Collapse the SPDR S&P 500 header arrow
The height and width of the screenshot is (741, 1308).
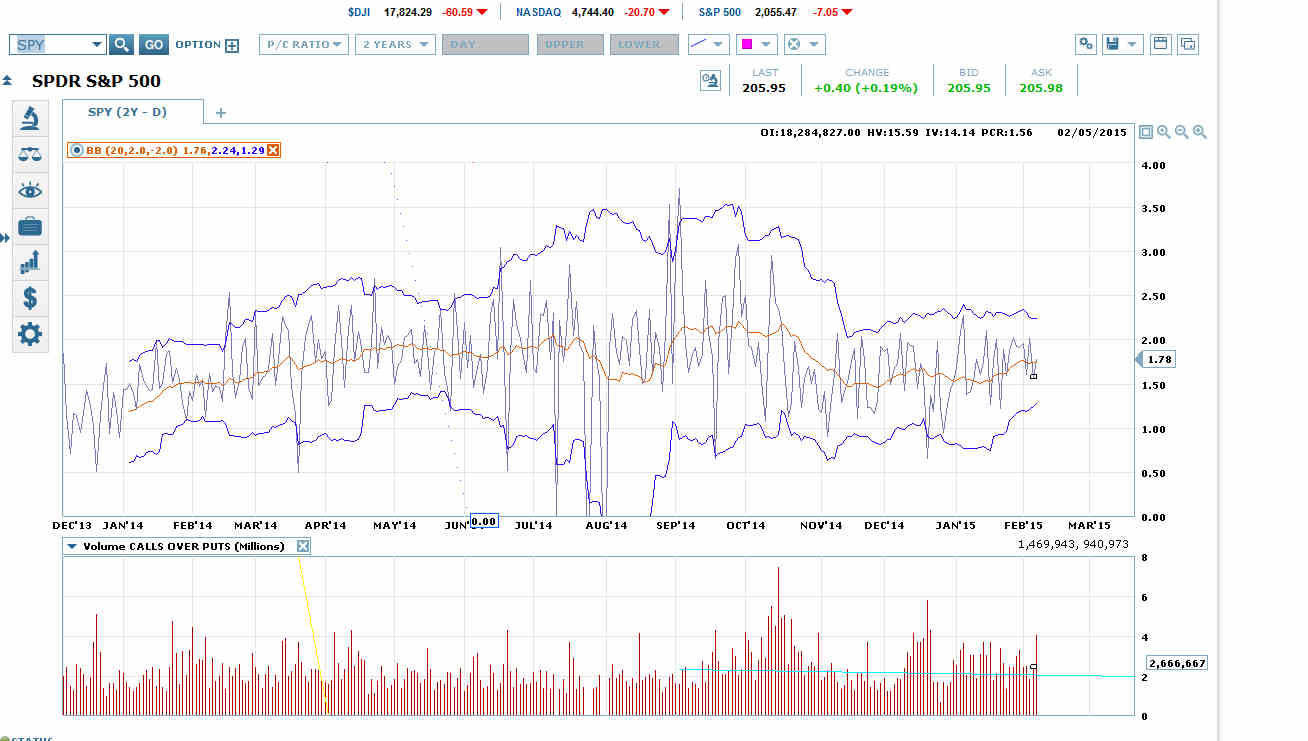click(x=7, y=81)
